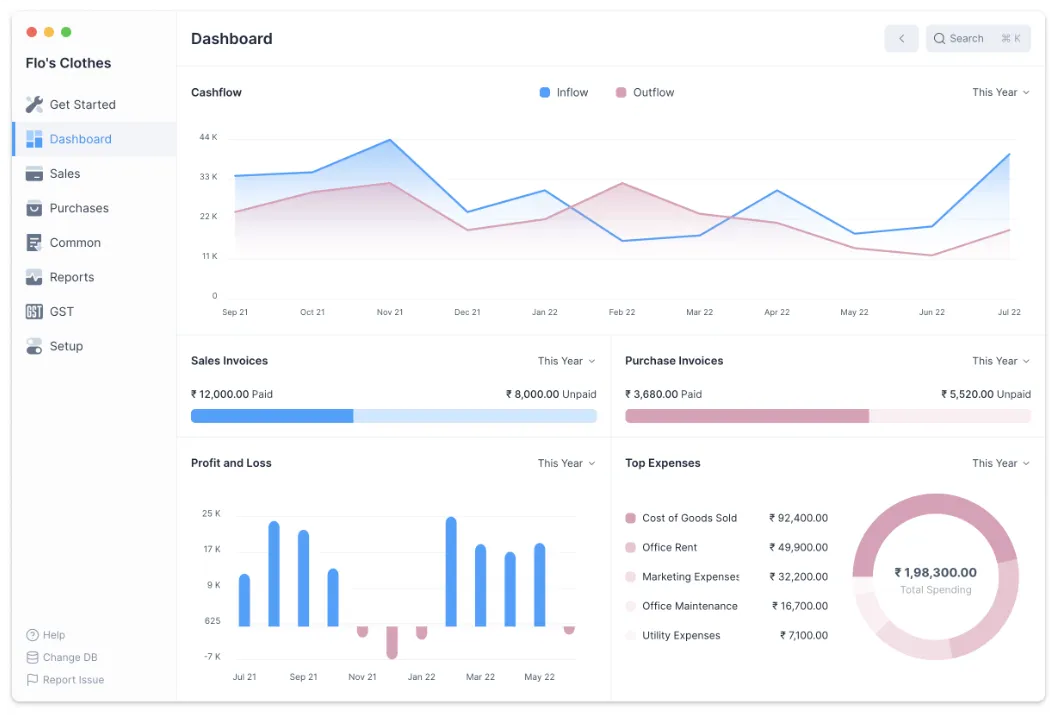Image resolution: width=1050 pixels, height=715 pixels.
Task: Click the Total Spending donut chart ring
Action: point(935,503)
